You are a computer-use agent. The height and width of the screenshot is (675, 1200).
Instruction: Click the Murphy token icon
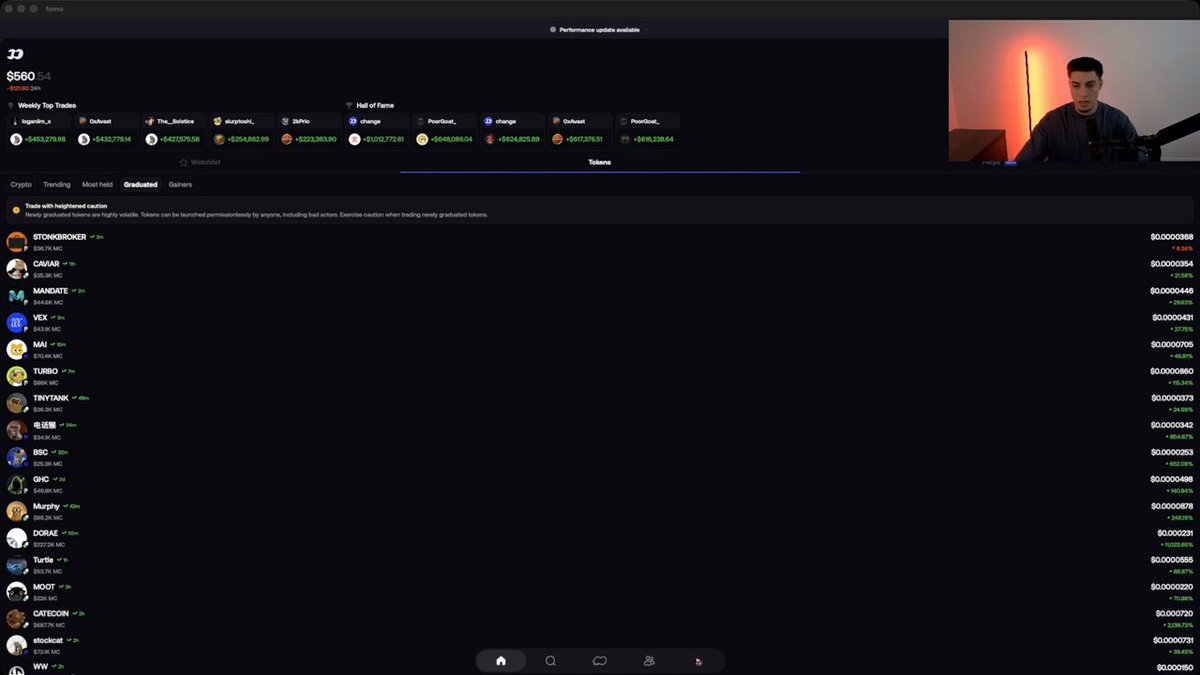coord(16,511)
